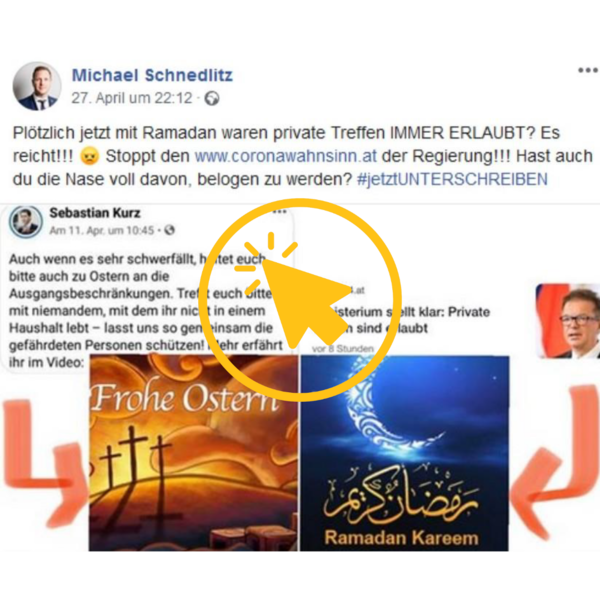The height and width of the screenshot is (600, 600).
Task: Click the Am 11. Apr. um 10:45 timestamp
Action: [x=102, y=230]
